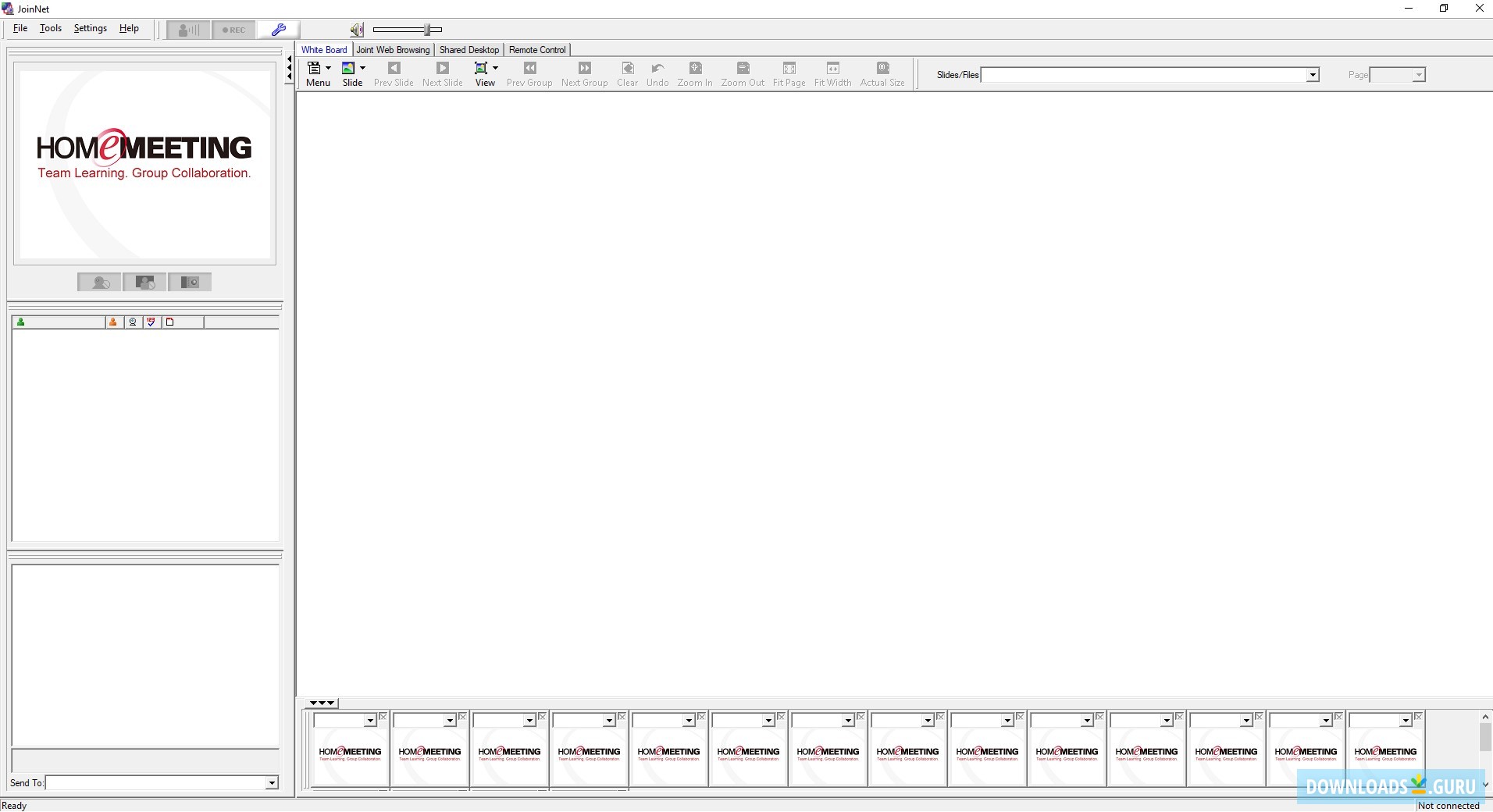Open the white board Menu button

point(319,74)
